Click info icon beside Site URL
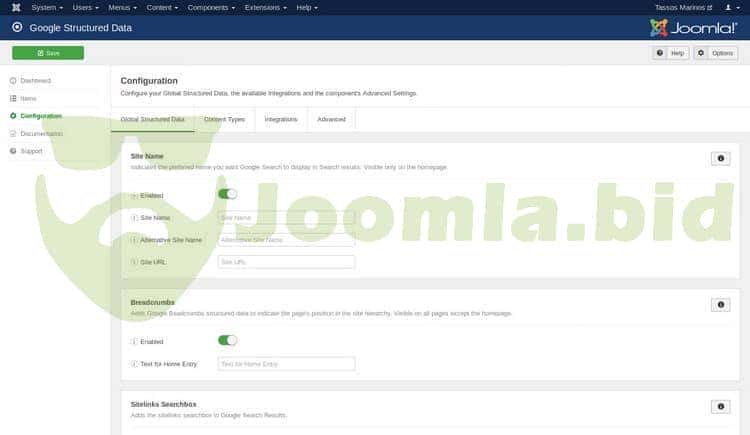This screenshot has width=750, height=435. pos(134,262)
